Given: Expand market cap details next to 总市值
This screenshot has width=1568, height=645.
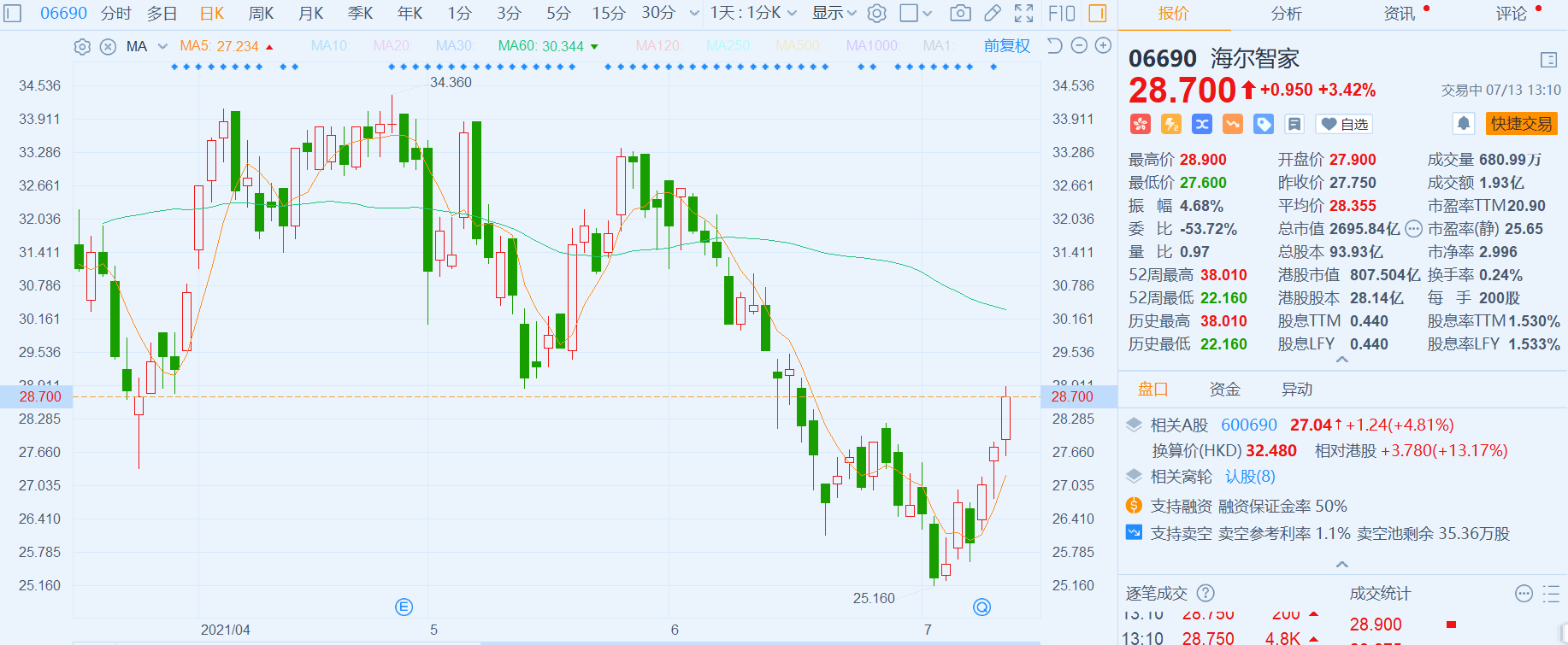Looking at the screenshot, I should pyautogui.click(x=1414, y=229).
